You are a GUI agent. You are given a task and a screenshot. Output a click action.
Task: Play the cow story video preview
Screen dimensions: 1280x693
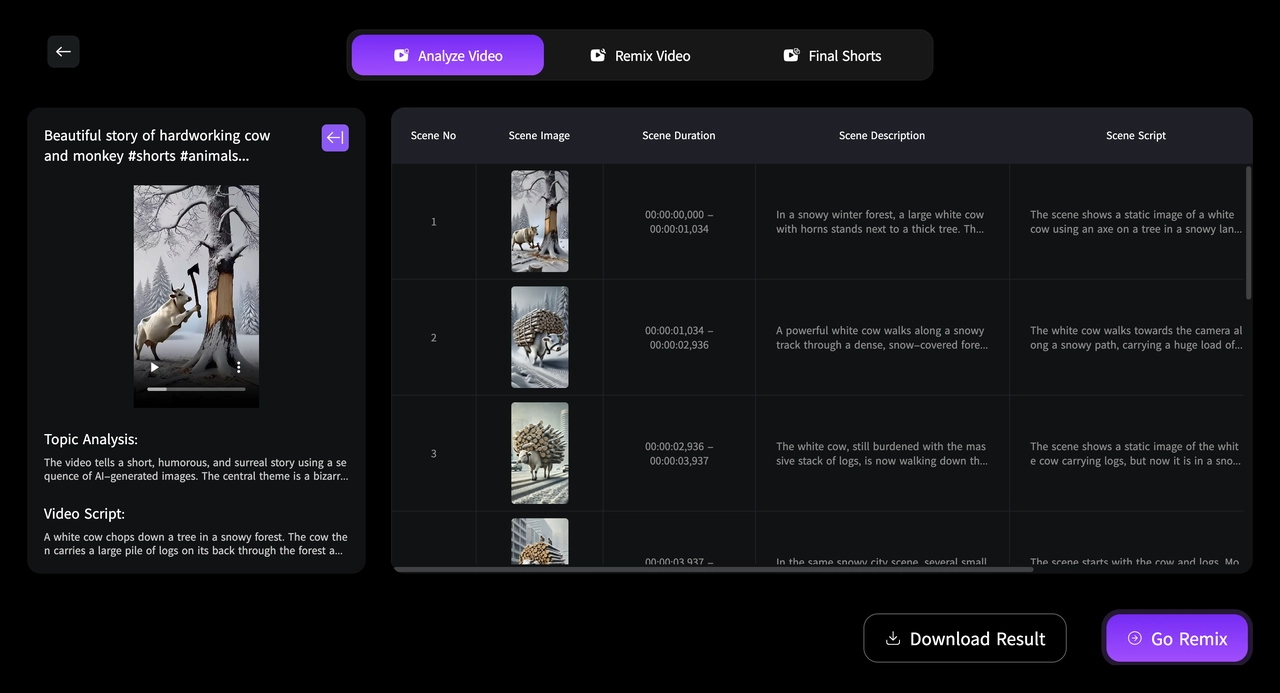[x=154, y=367]
